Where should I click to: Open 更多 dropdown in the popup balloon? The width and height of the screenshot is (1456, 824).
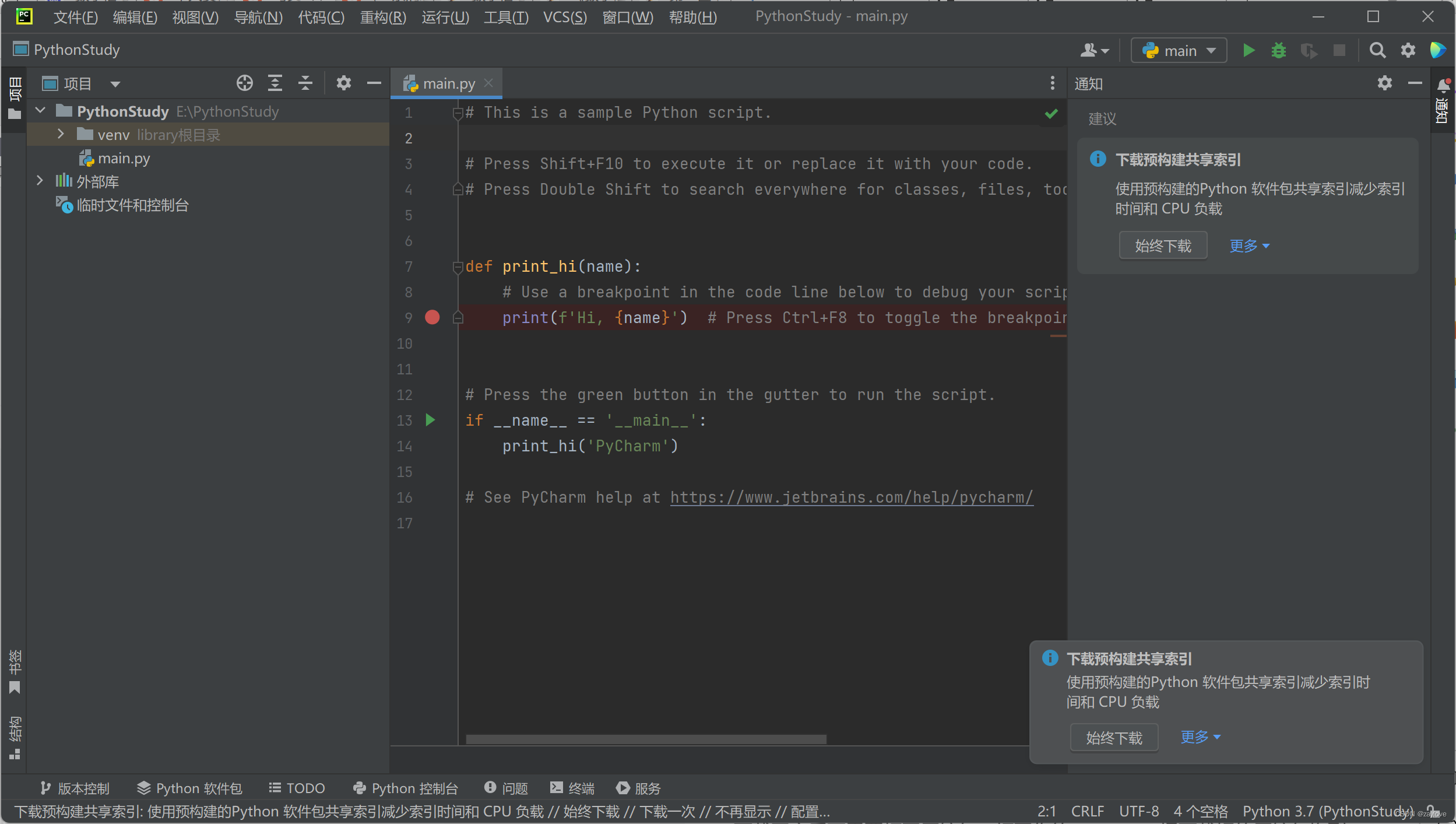tap(1200, 737)
